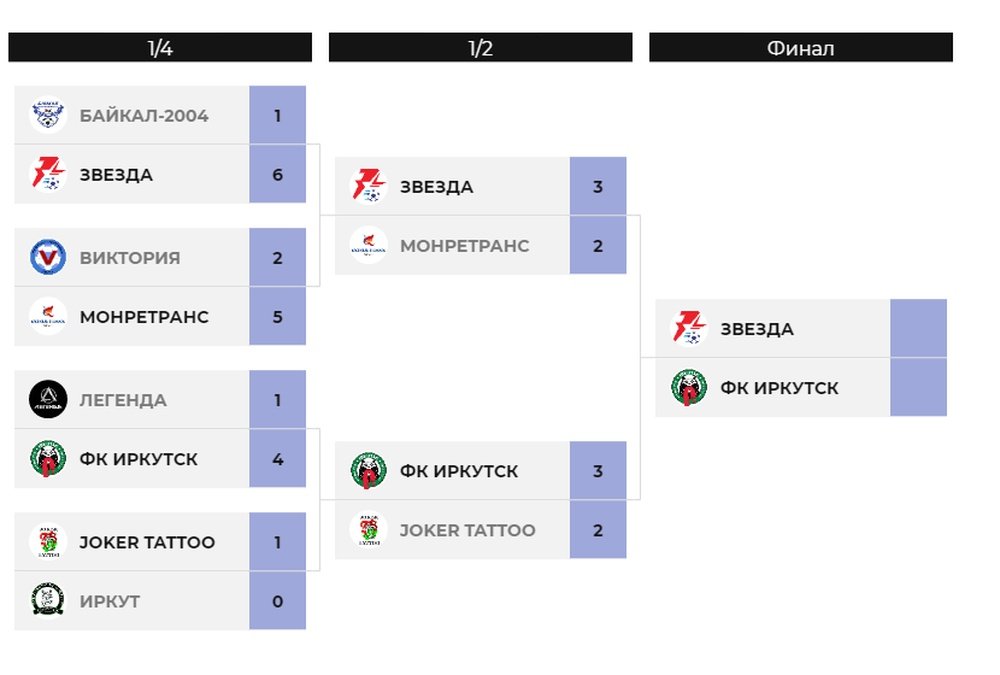Click Монретранс logo in the semifinal
Image resolution: width=1000 pixels, height=675 pixels.
[369, 245]
